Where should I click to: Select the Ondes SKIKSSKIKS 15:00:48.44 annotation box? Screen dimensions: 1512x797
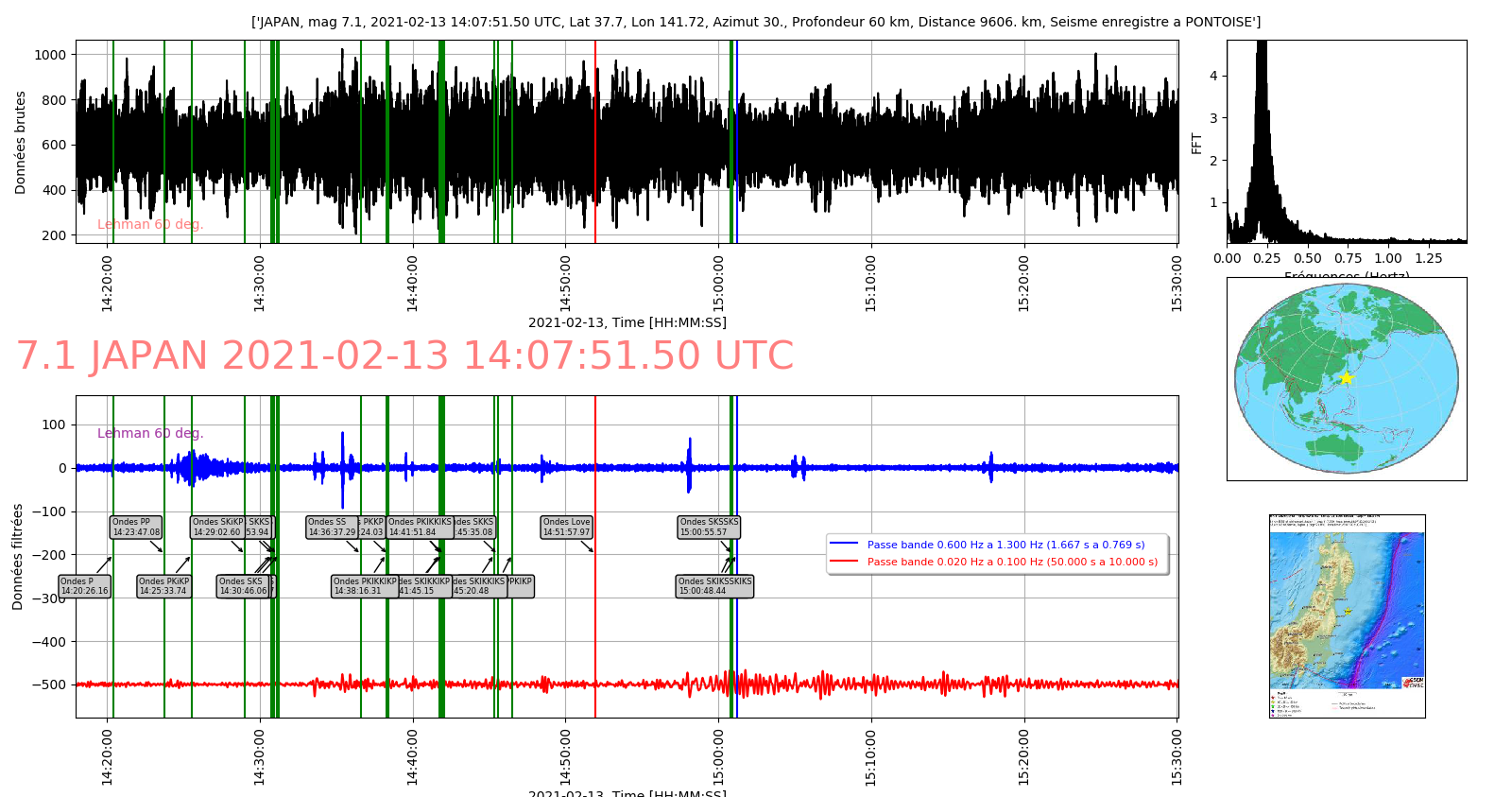(x=714, y=586)
